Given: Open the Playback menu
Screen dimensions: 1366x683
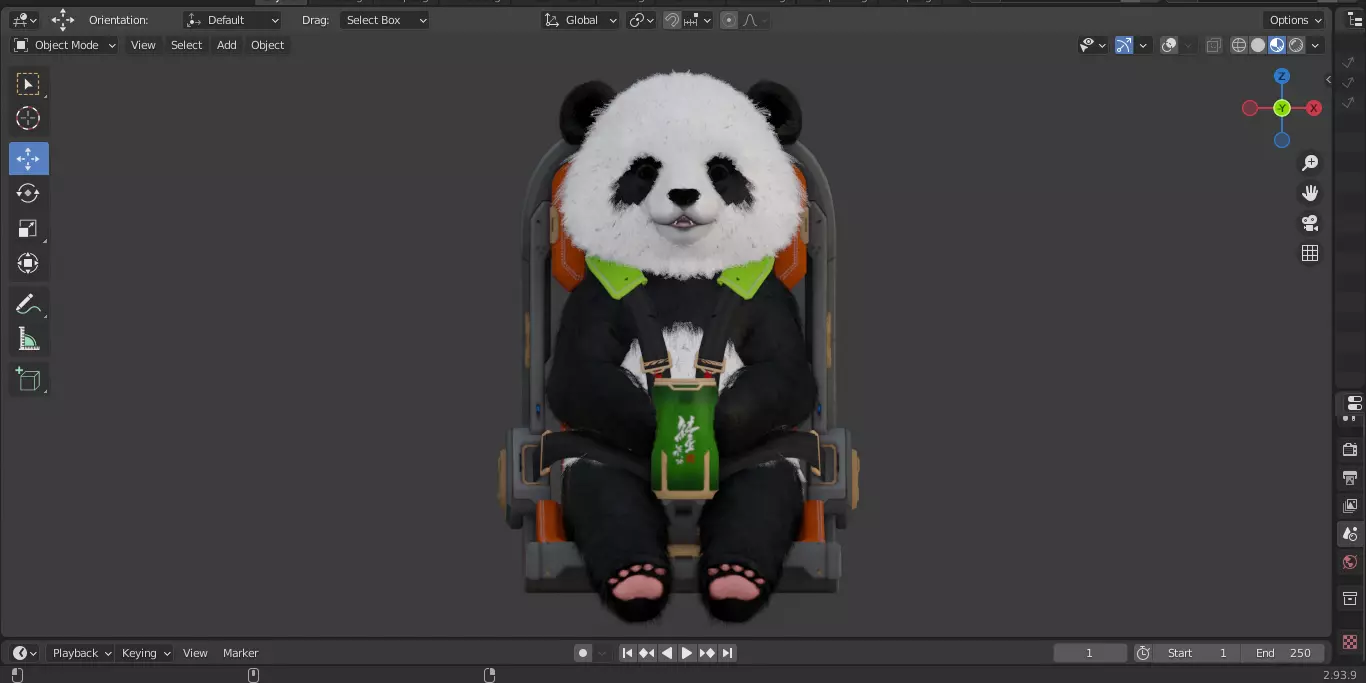Looking at the screenshot, I should [x=81, y=653].
